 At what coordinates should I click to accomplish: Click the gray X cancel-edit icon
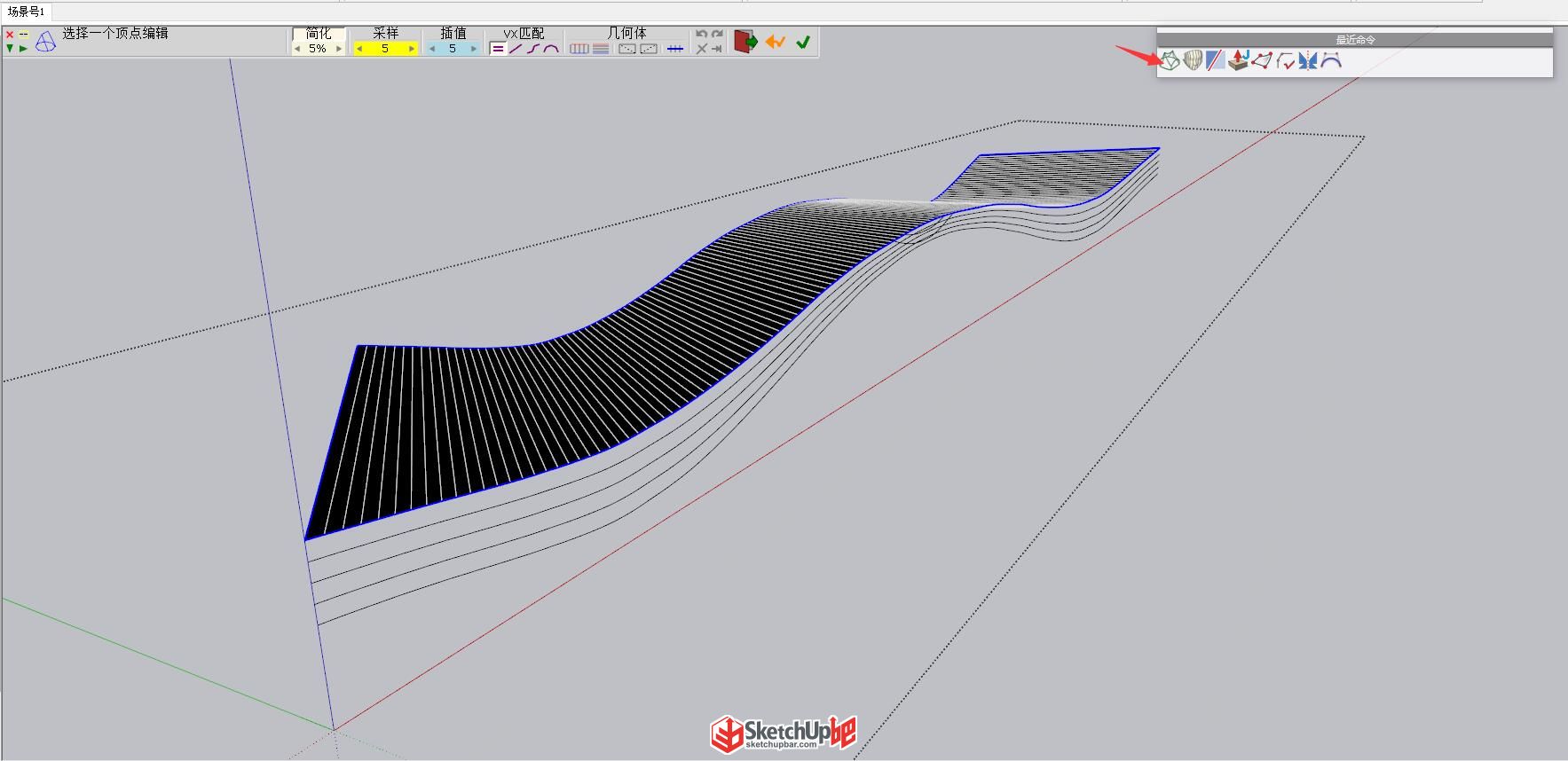(701, 49)
